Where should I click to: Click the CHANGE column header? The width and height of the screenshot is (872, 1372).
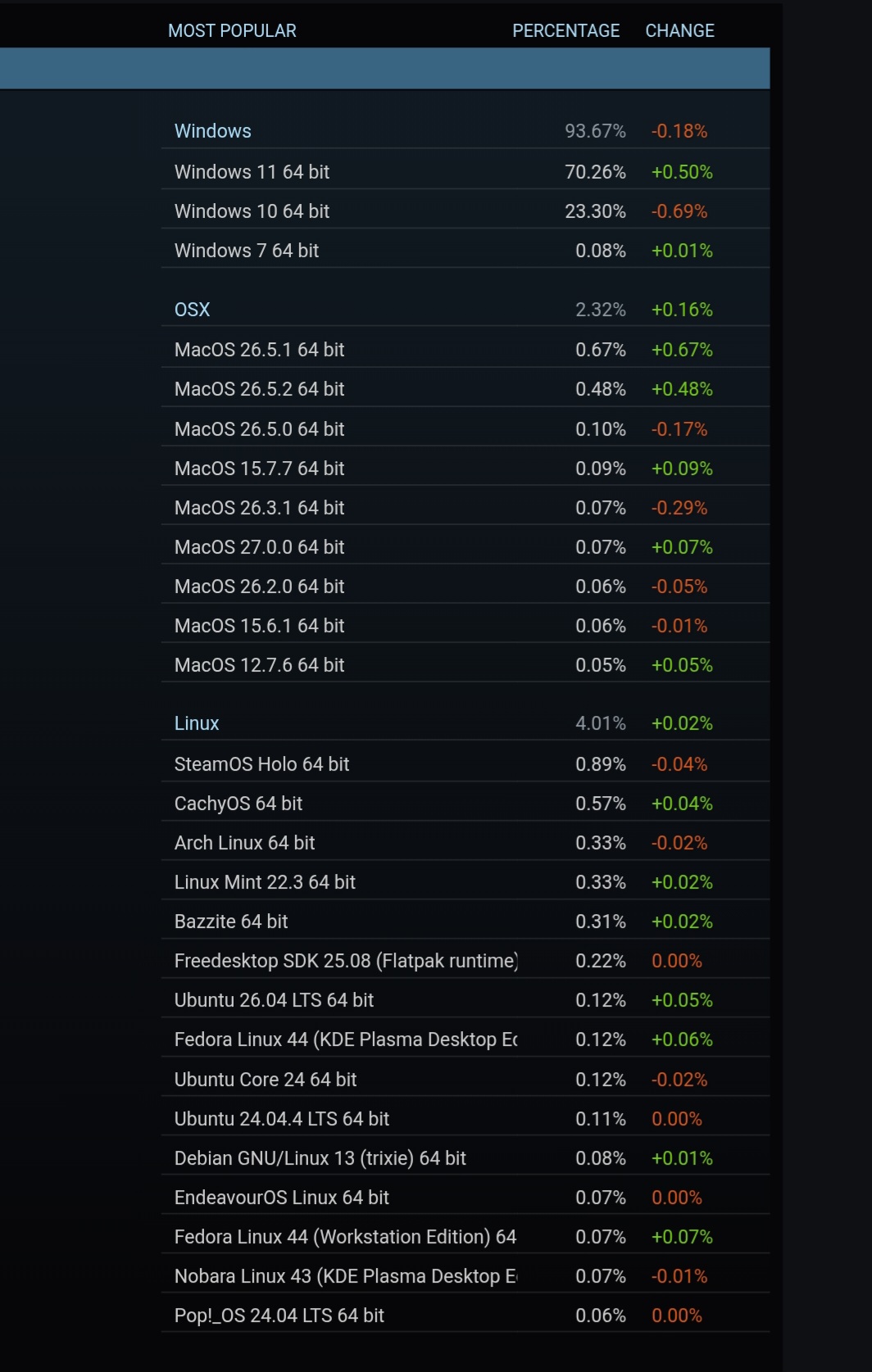(679, 30)
